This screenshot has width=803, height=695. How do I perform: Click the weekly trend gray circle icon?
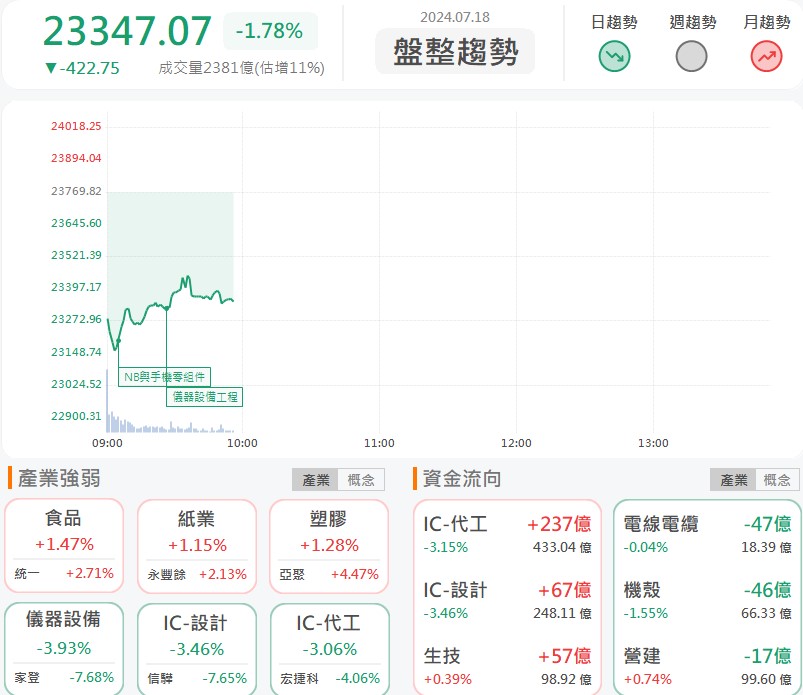point(691,56)
